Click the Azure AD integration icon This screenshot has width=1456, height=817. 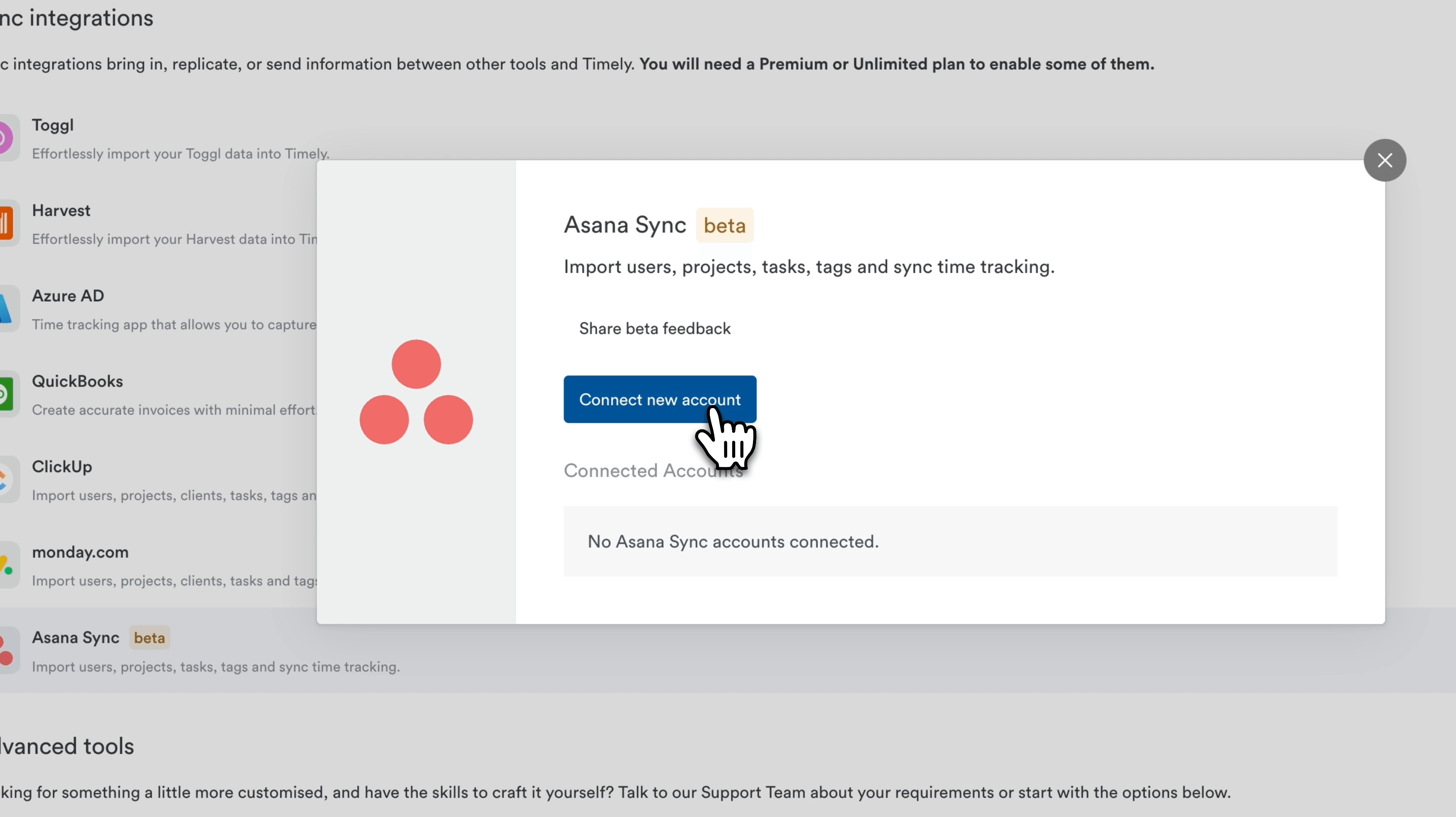7,309
